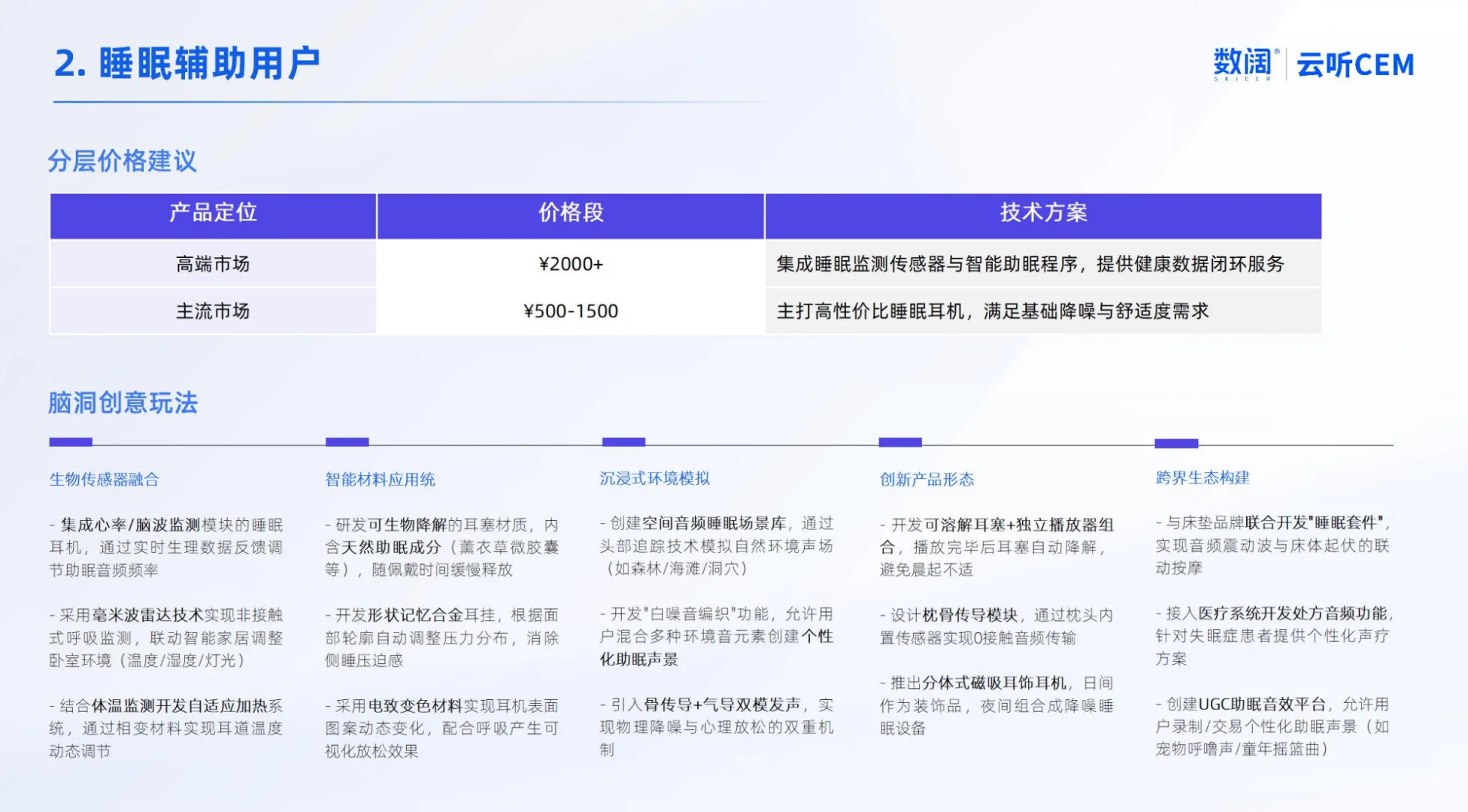Click the 引入骨传导+气导双模发声 paragraph
This screenshot has width=1468, height=812.
(x=717, y=727)
